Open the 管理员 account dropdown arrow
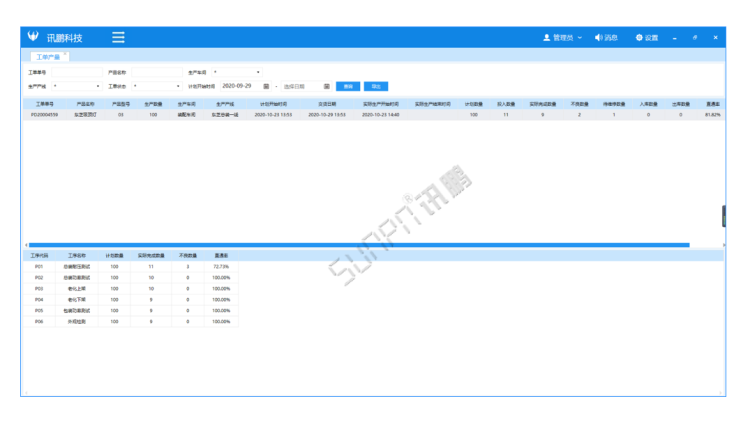 pos(580,37)
